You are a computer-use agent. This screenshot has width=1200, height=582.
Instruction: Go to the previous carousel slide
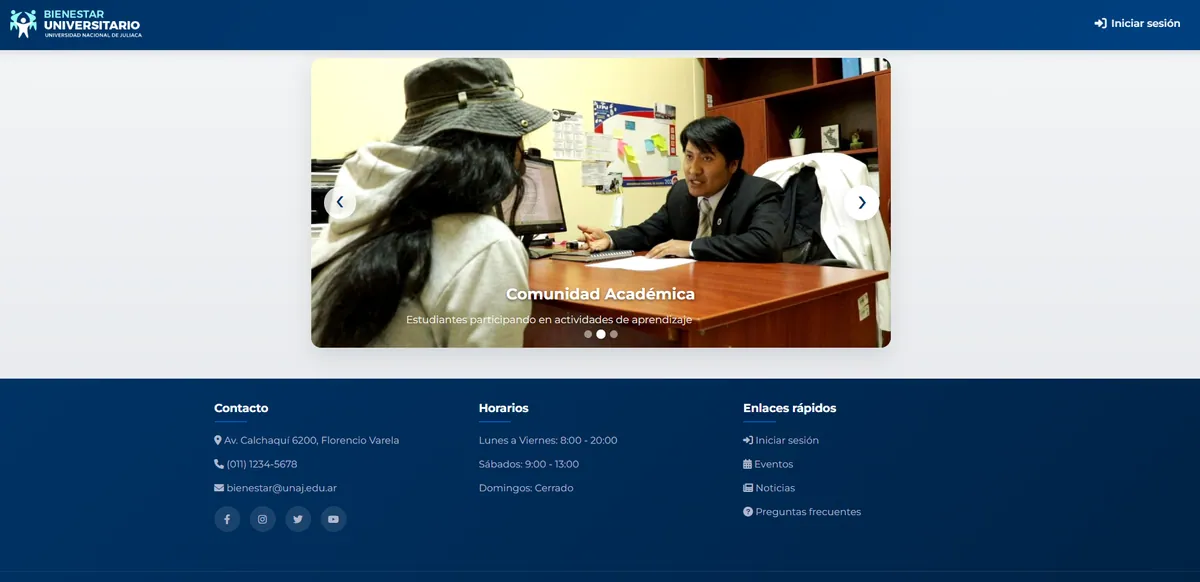click(x=340, y=202)
